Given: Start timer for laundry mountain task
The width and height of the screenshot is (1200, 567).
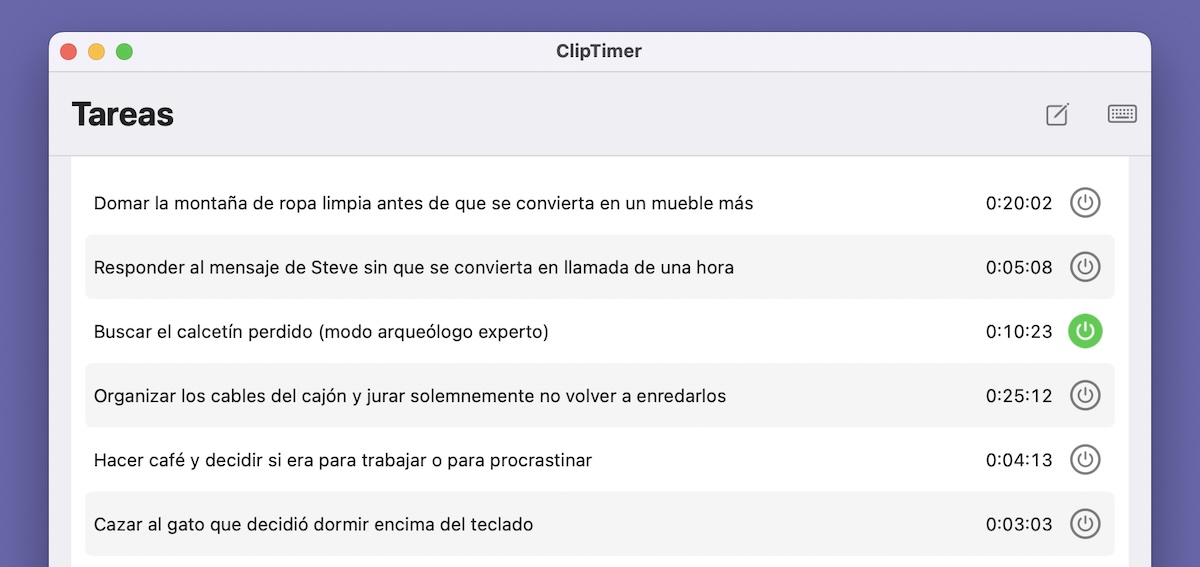Looking at the screenshot, I should [1085, 203].
